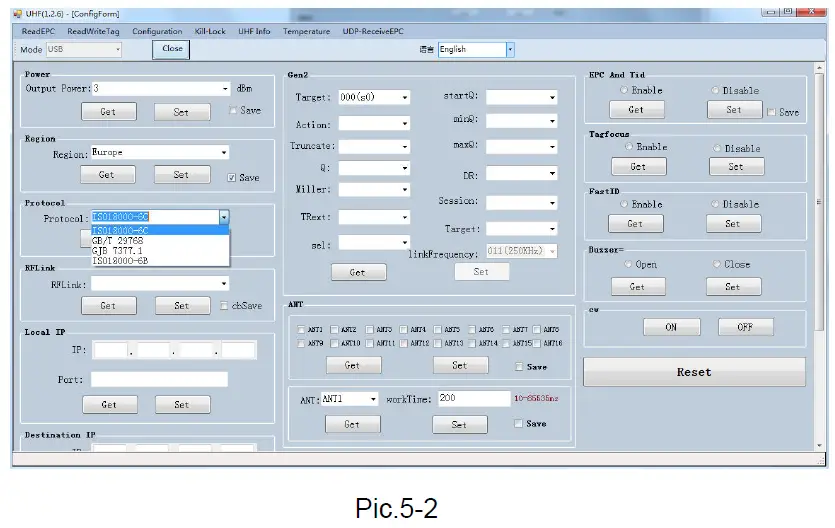Screen dimensions: 835x528
Task: Click Get in the Region section
Action: click(107, 175)
